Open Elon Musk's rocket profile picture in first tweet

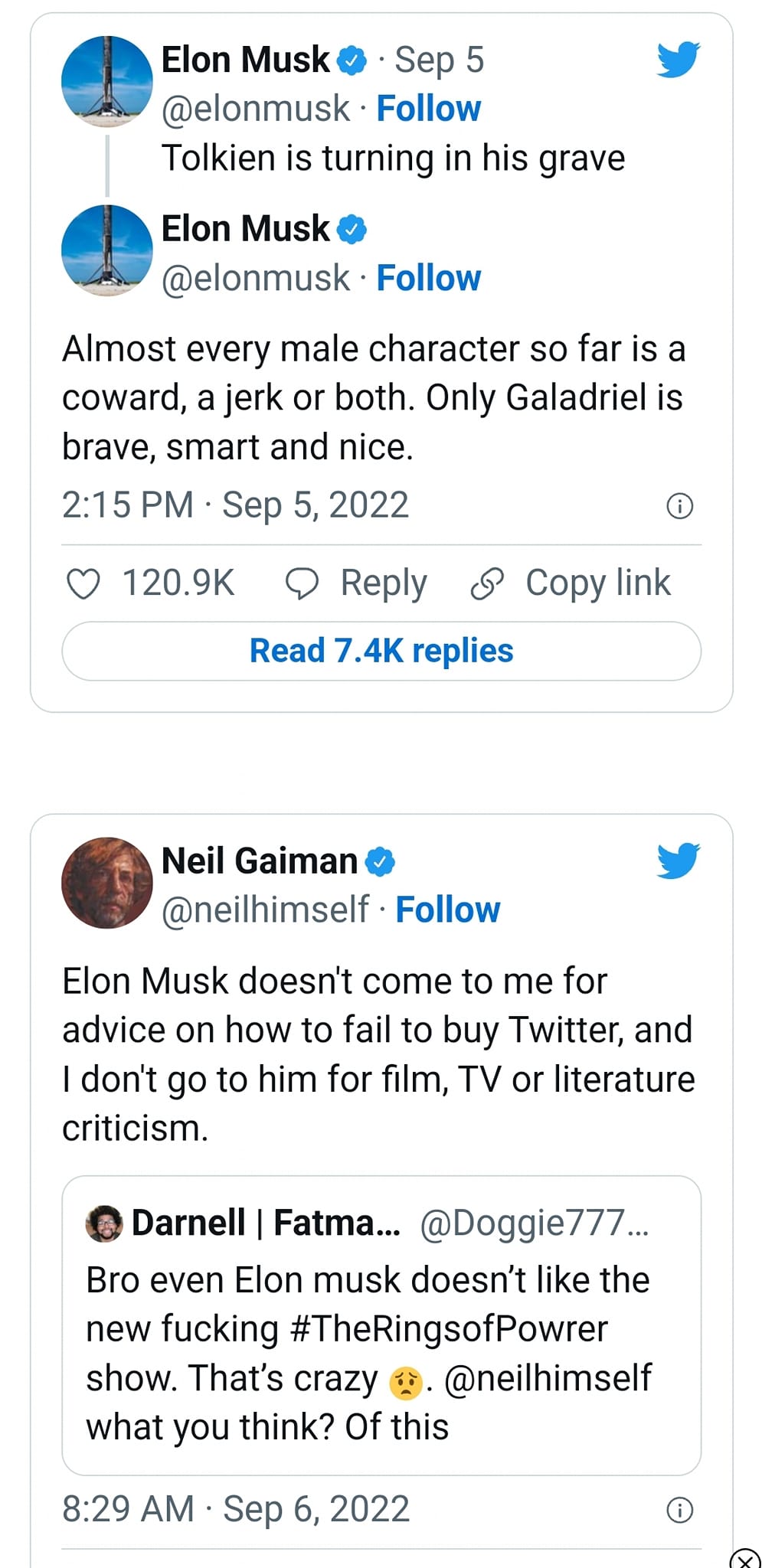pos(107,81)
